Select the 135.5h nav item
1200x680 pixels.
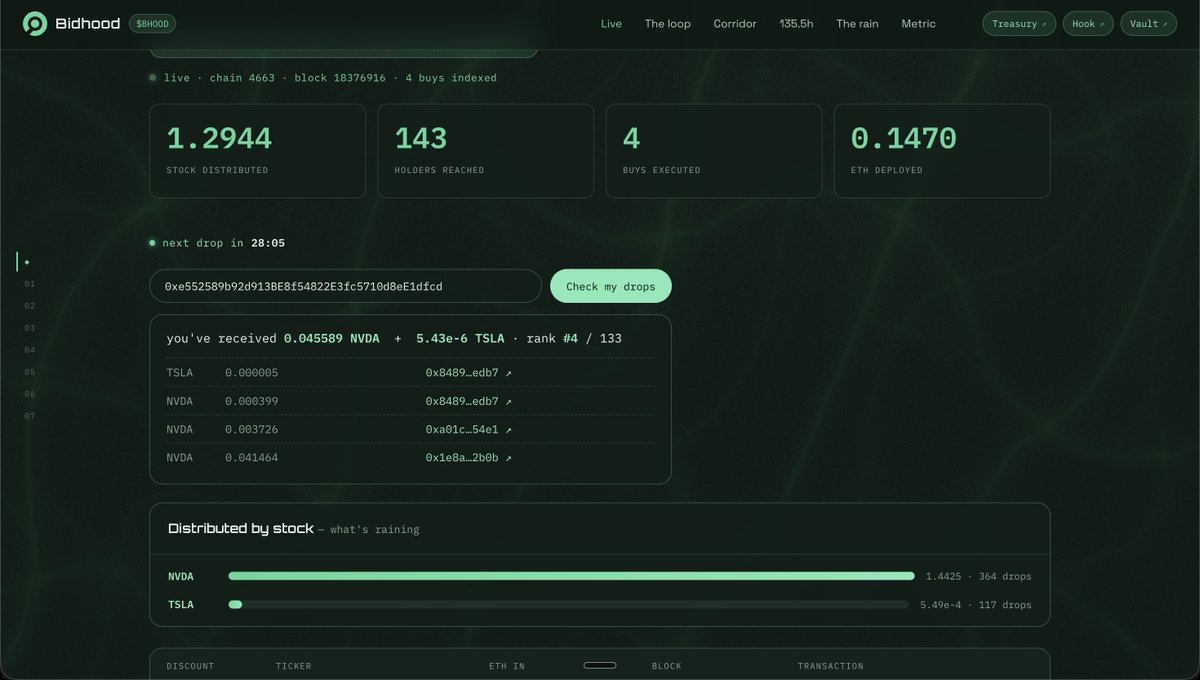pyautogui.click(x=796, y=24)
